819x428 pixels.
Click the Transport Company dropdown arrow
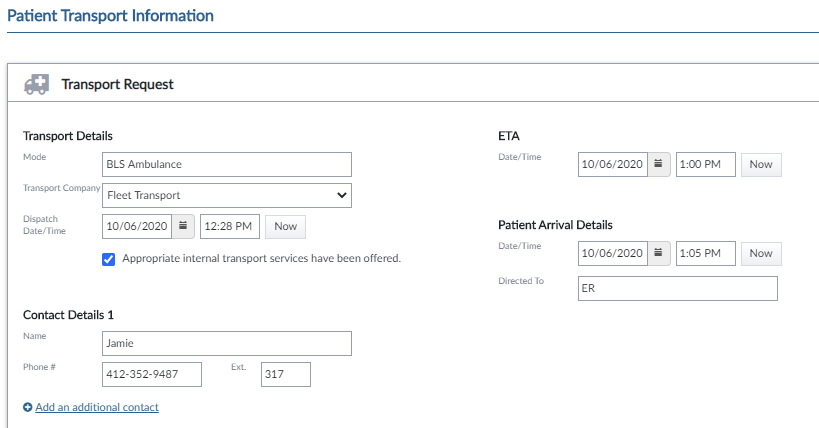pos(342,195)
